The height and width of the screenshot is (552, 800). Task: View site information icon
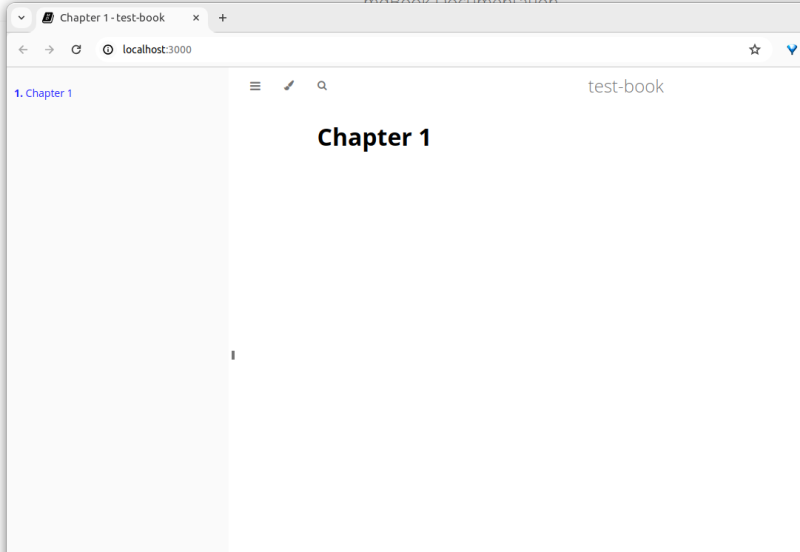tap(108, 49)
